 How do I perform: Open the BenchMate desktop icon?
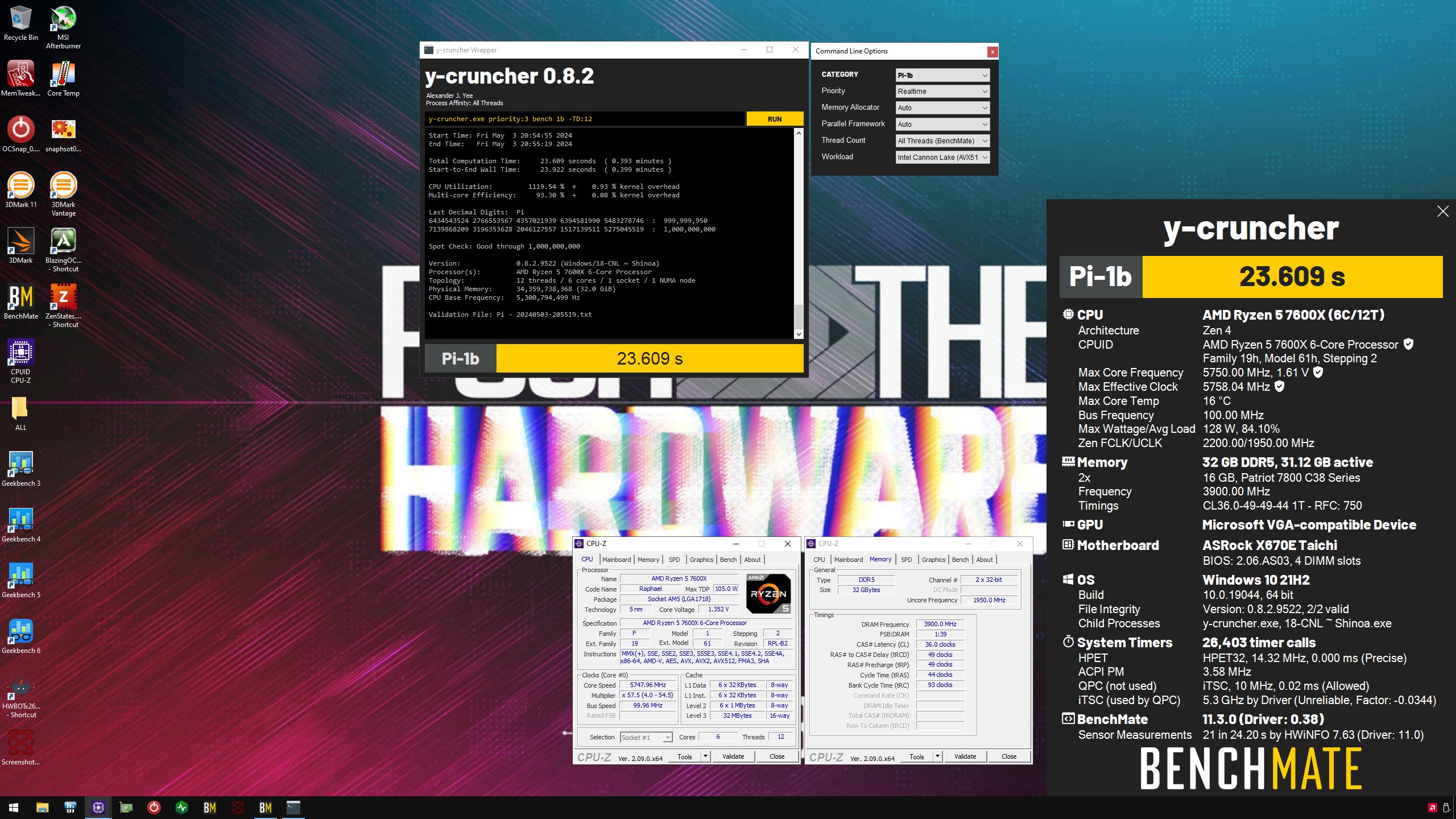tap(21, 301)
